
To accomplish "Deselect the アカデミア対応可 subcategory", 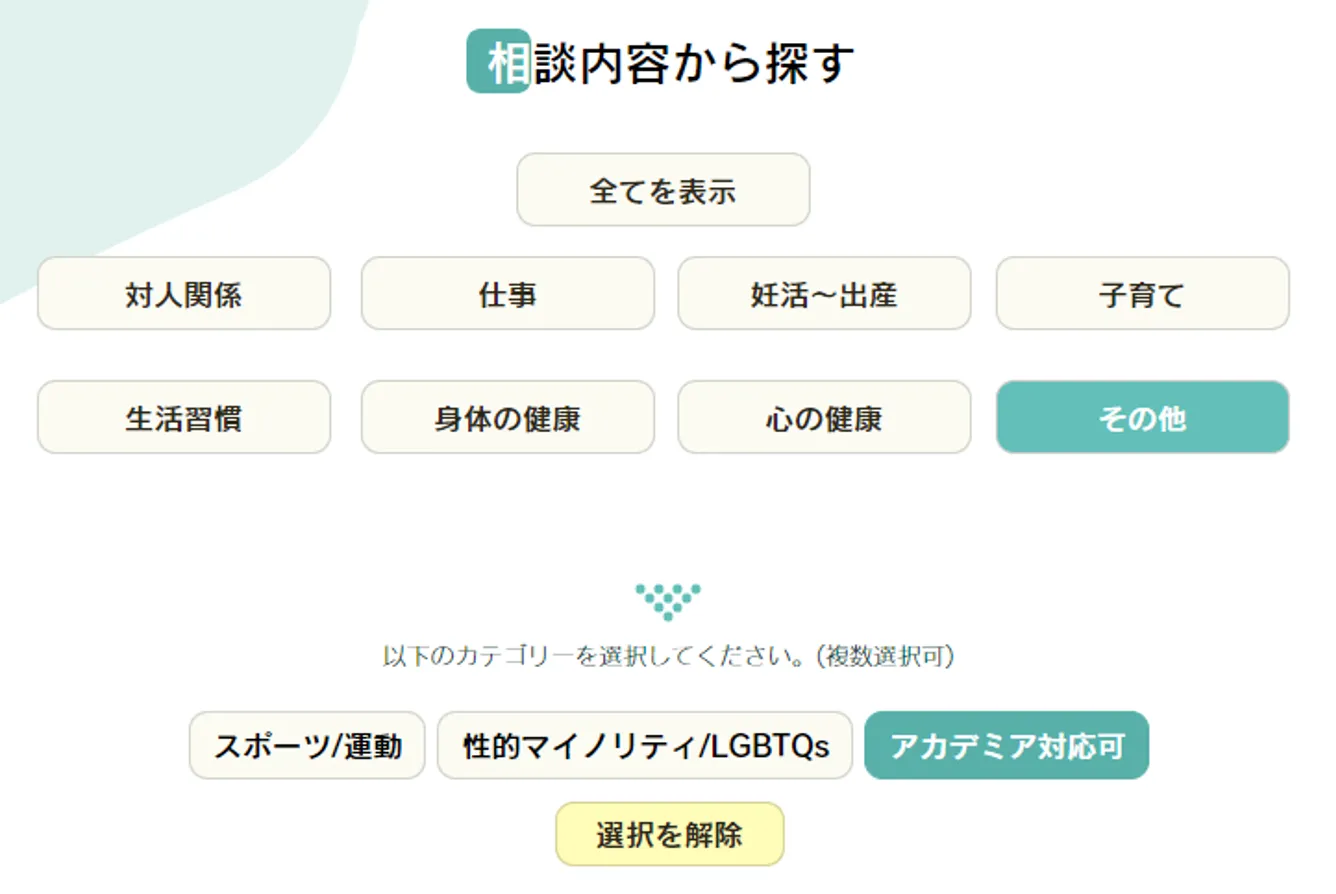I will point(1007,746).
